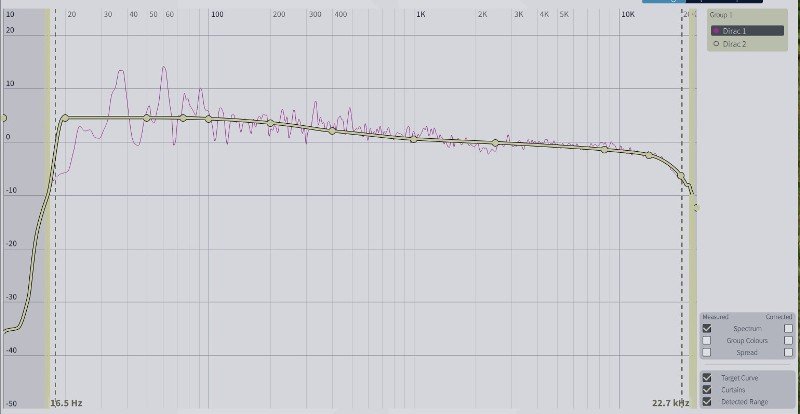The height and width of the screenshot is (414, 800).
Task: Hide the Target Curve
Action: coord(707,378)
